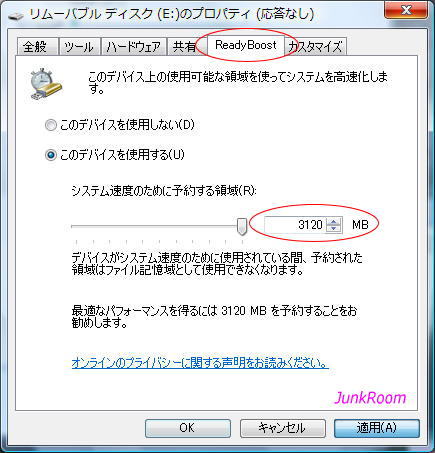Click the キャンセル button

coord(283,428)
